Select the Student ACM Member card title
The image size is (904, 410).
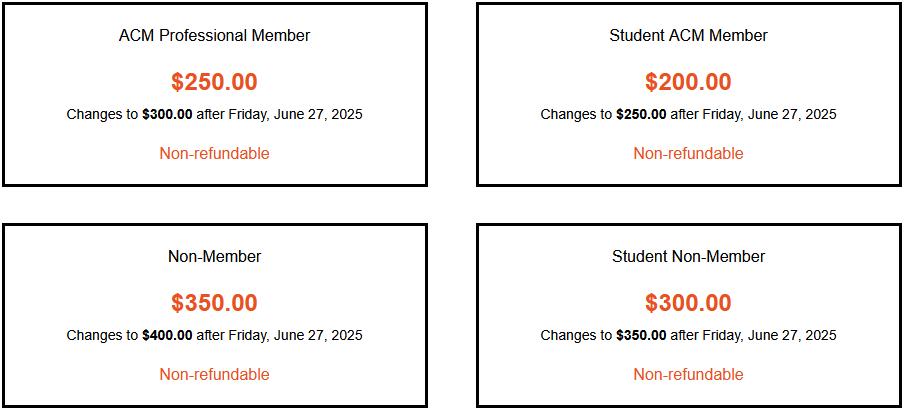click(x=688, y=35)
